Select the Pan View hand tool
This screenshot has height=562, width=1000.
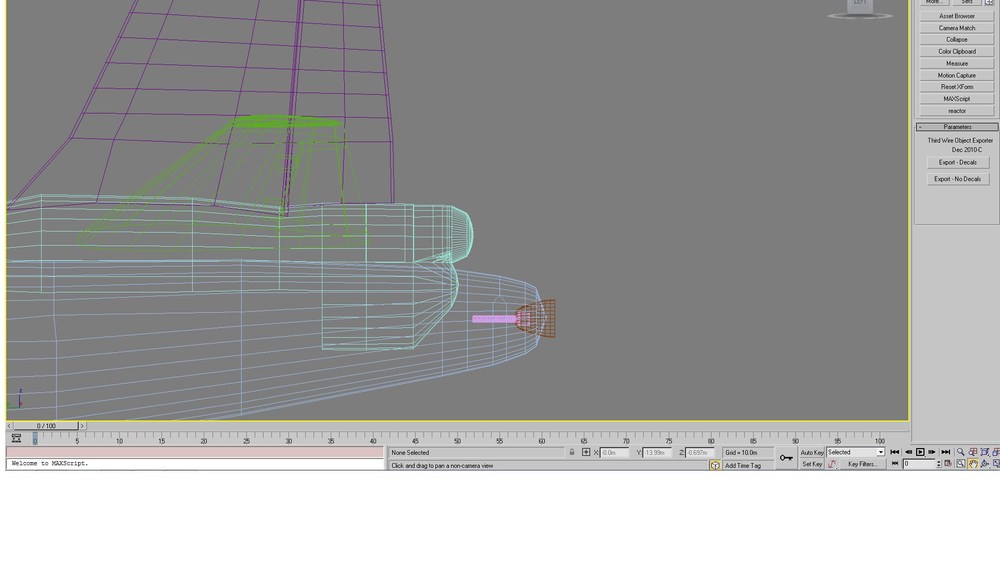click(x=973, y=464)
